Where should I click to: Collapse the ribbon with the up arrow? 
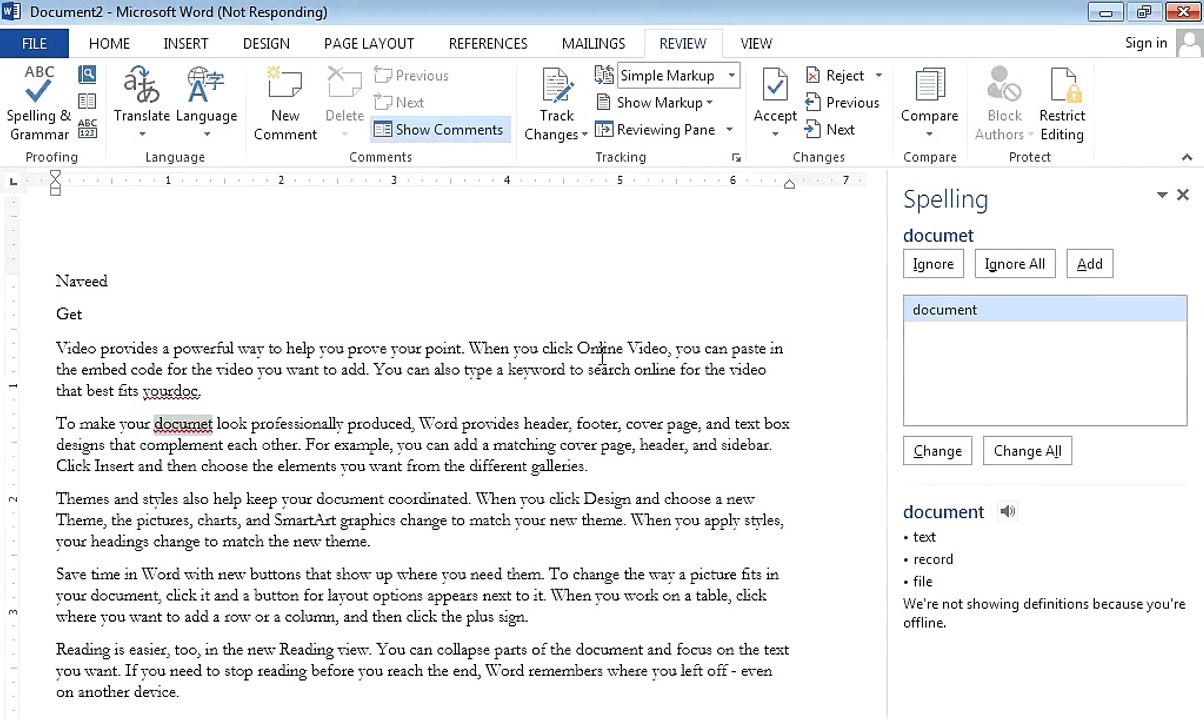tap(1187, 157)
